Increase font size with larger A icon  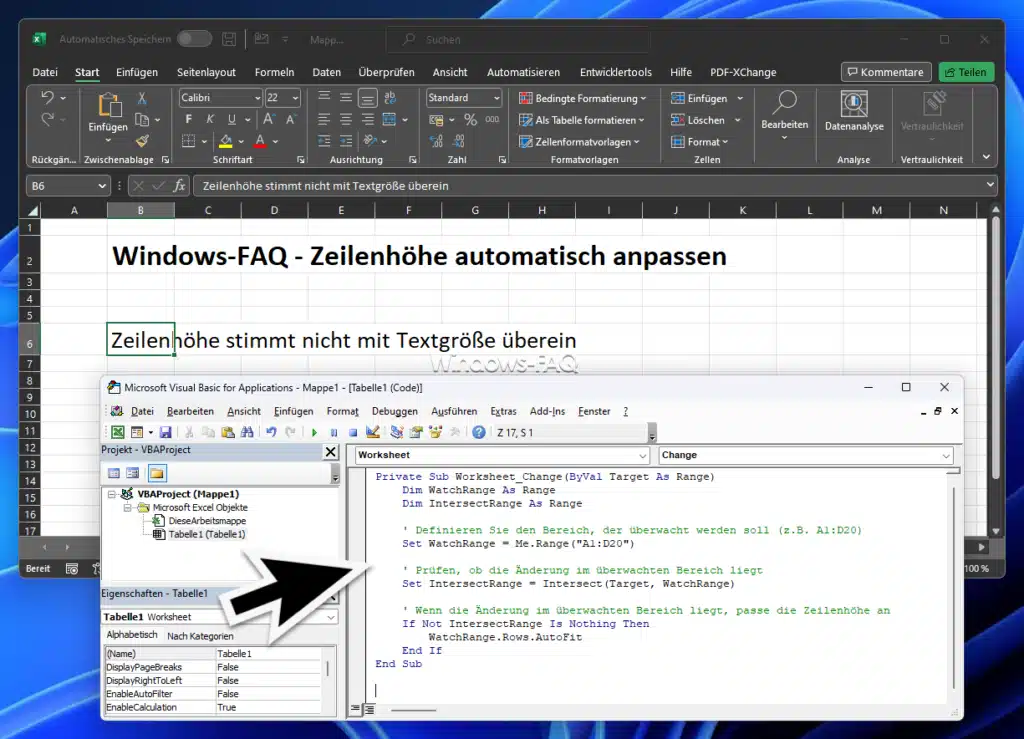(268, 119)
